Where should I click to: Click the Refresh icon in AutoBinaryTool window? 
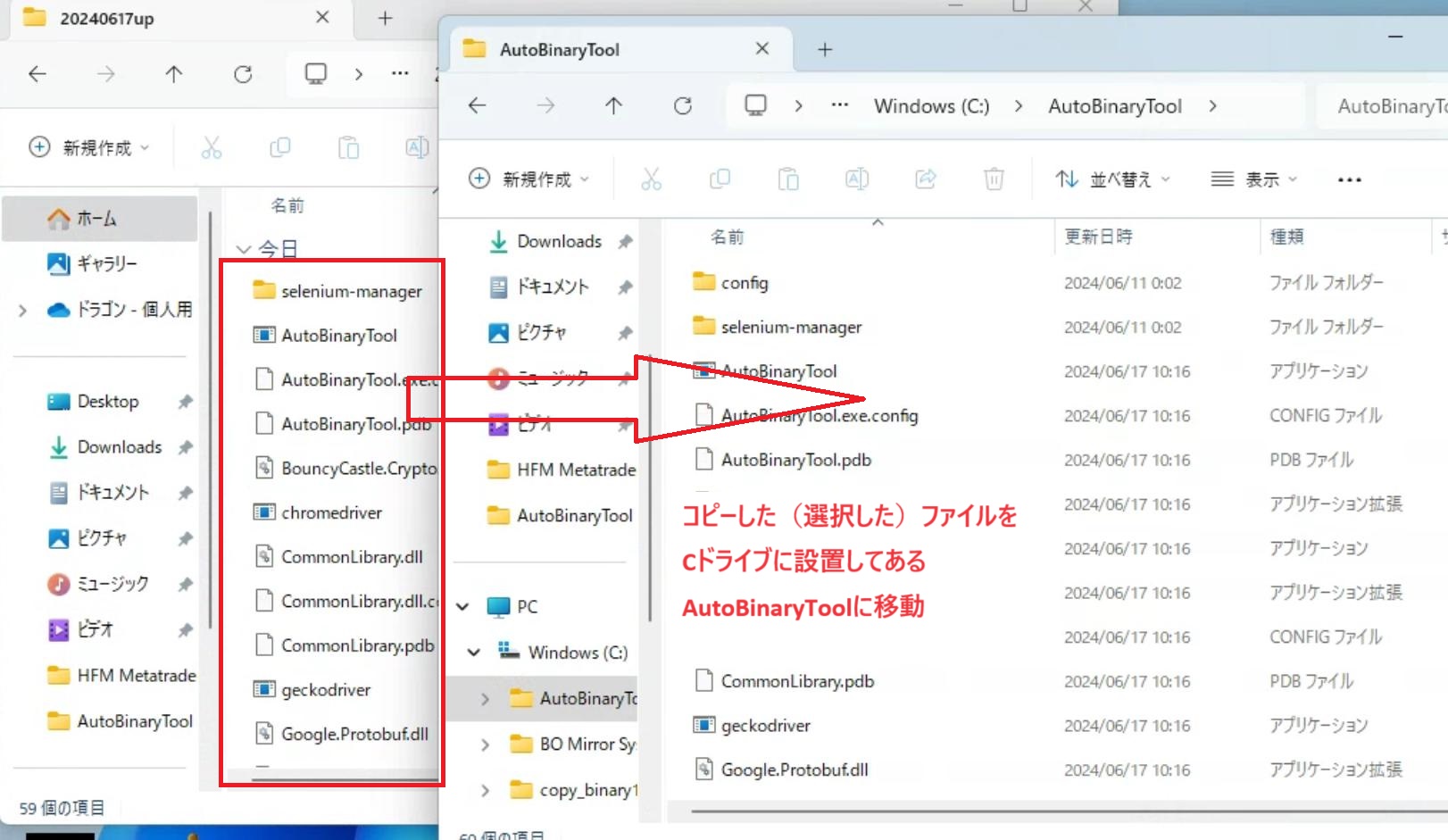click(683, 106)
